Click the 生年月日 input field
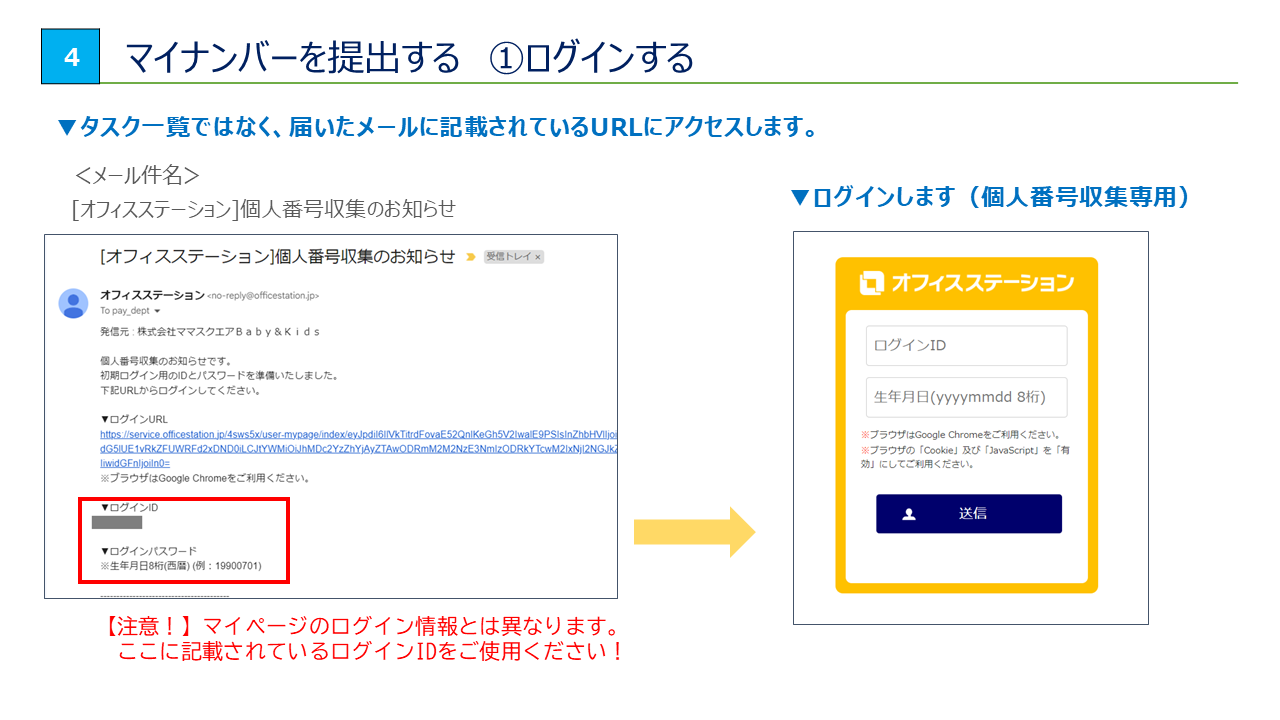Image resolution: width=1280 pixels, height=720 pixels. (966, 397)
